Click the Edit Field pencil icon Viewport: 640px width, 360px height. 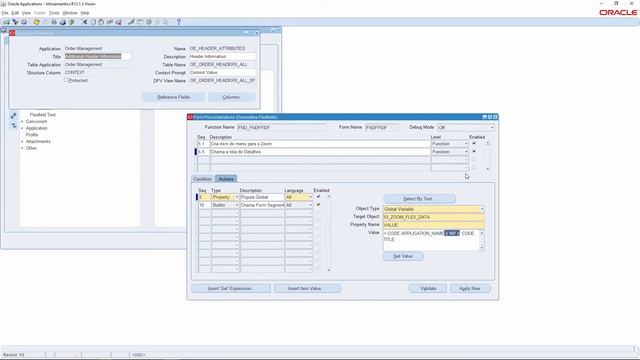131,22
